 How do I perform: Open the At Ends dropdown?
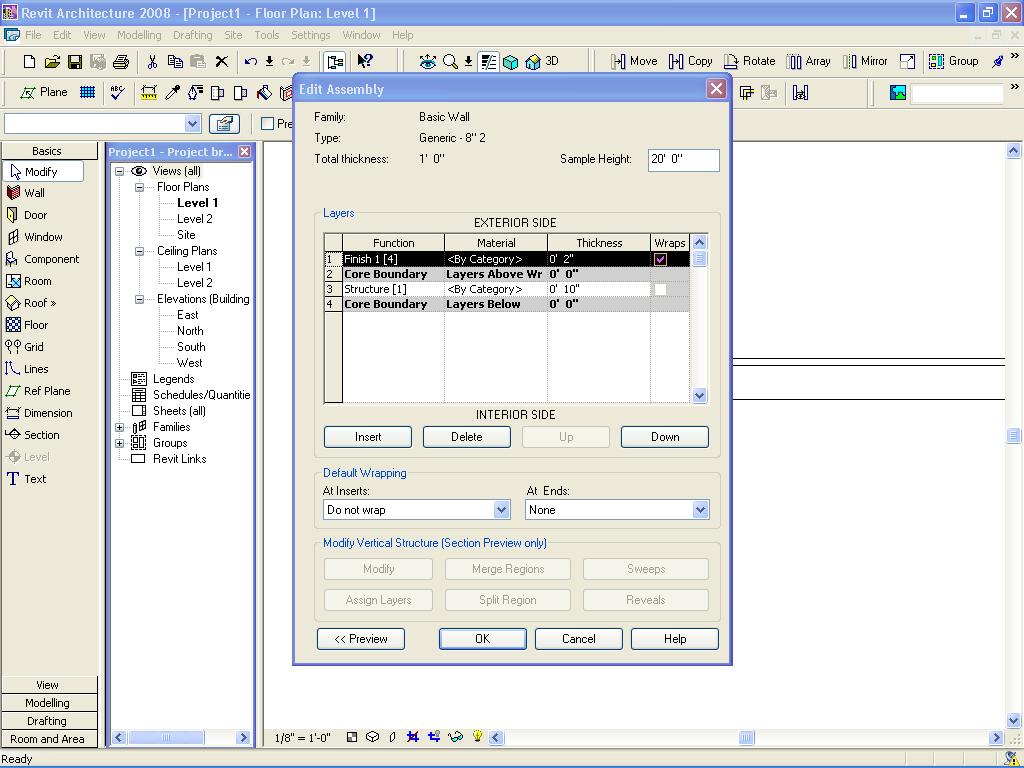(x=700, y=510)
